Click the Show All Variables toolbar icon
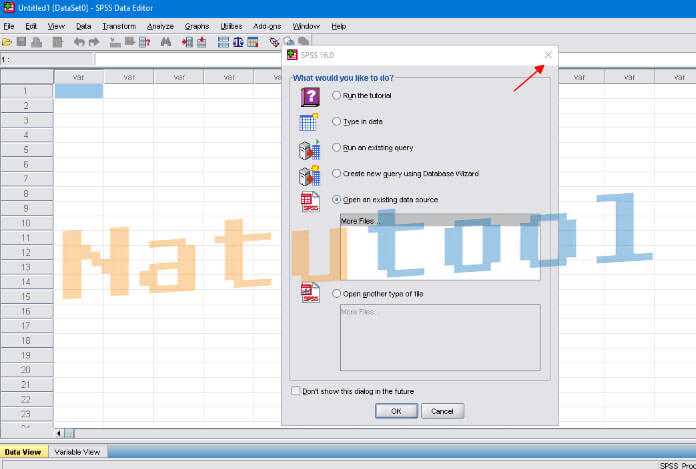The width and height of the screenshot is (696, 469). 304,42
